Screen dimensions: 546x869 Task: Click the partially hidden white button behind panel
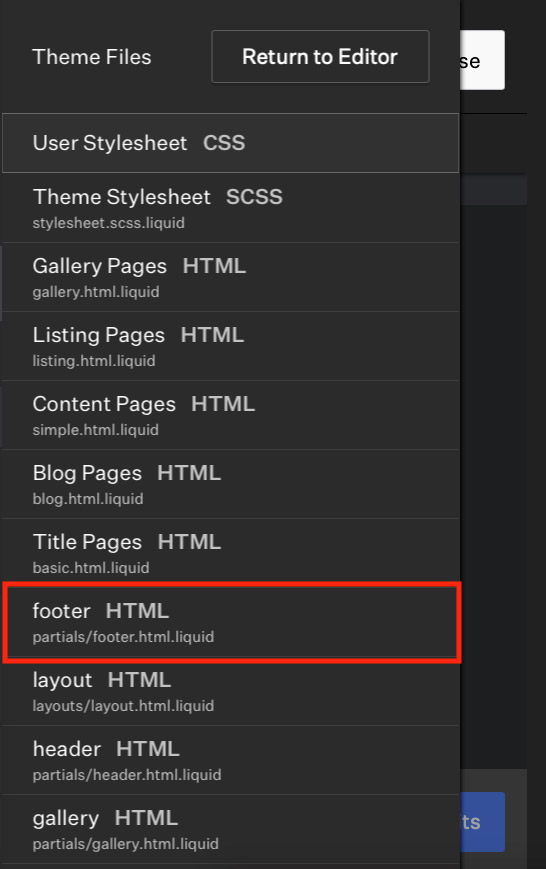[x=482, y=60]
